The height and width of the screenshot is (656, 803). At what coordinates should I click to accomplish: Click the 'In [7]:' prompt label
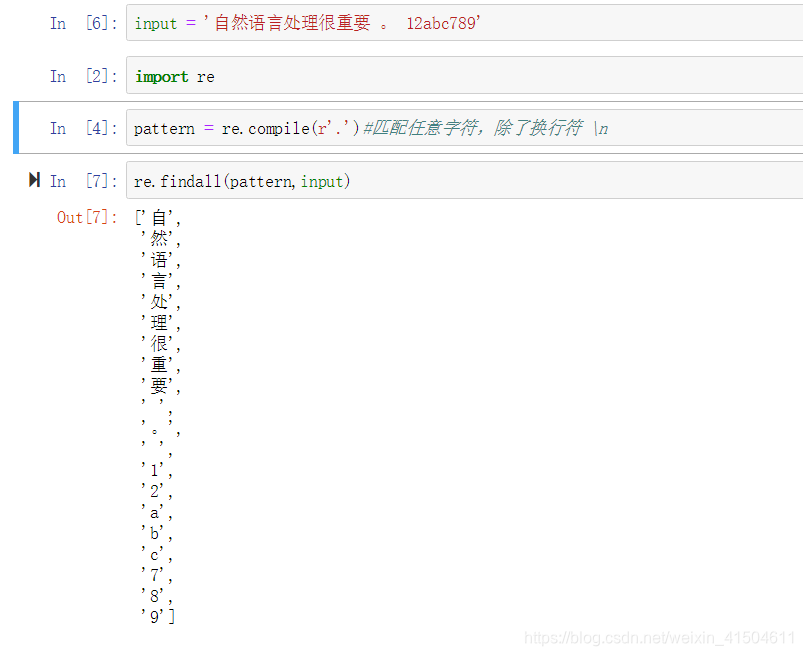point(83,181)
